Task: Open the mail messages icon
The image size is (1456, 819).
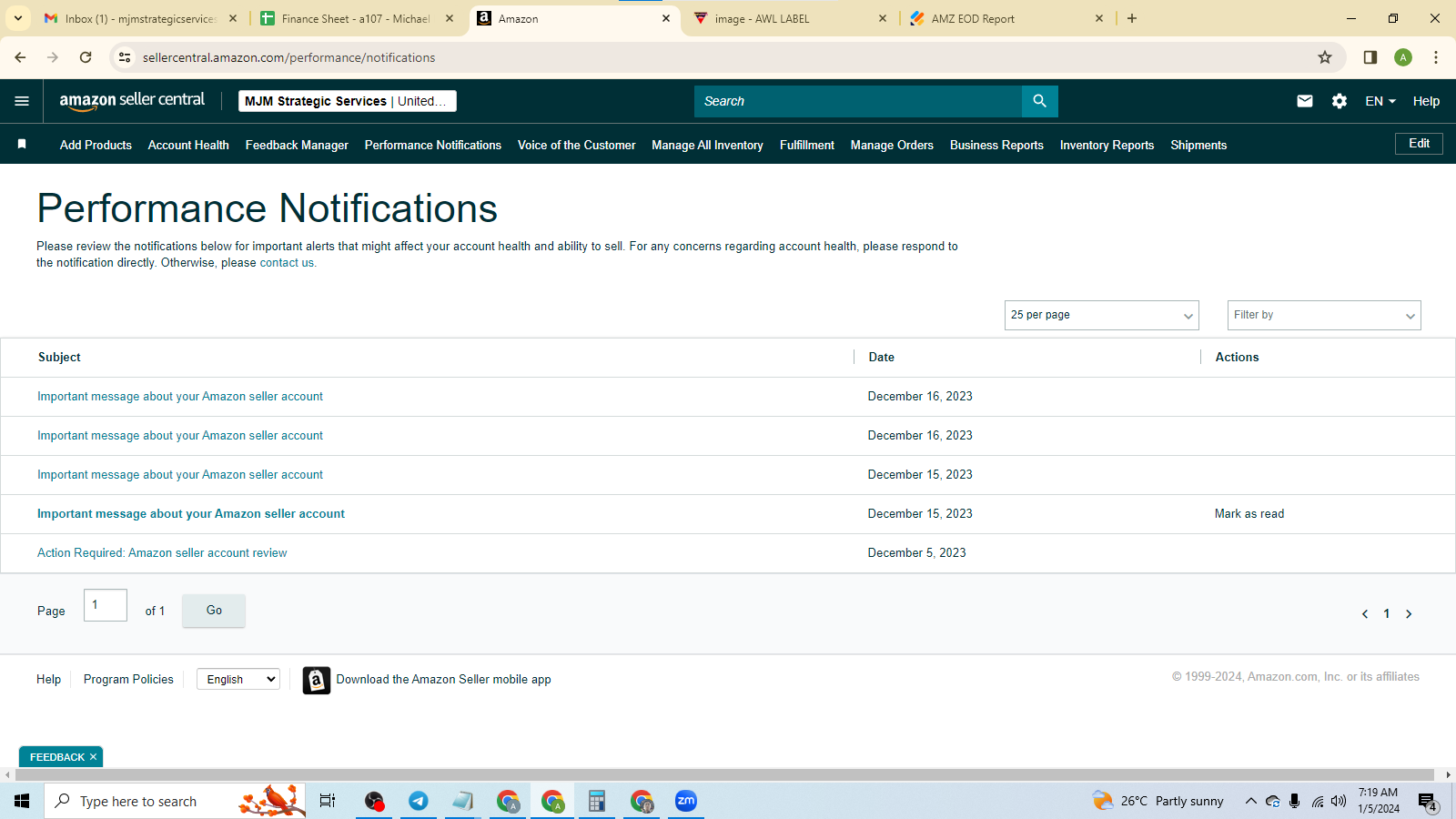Action: point(1305,101)
